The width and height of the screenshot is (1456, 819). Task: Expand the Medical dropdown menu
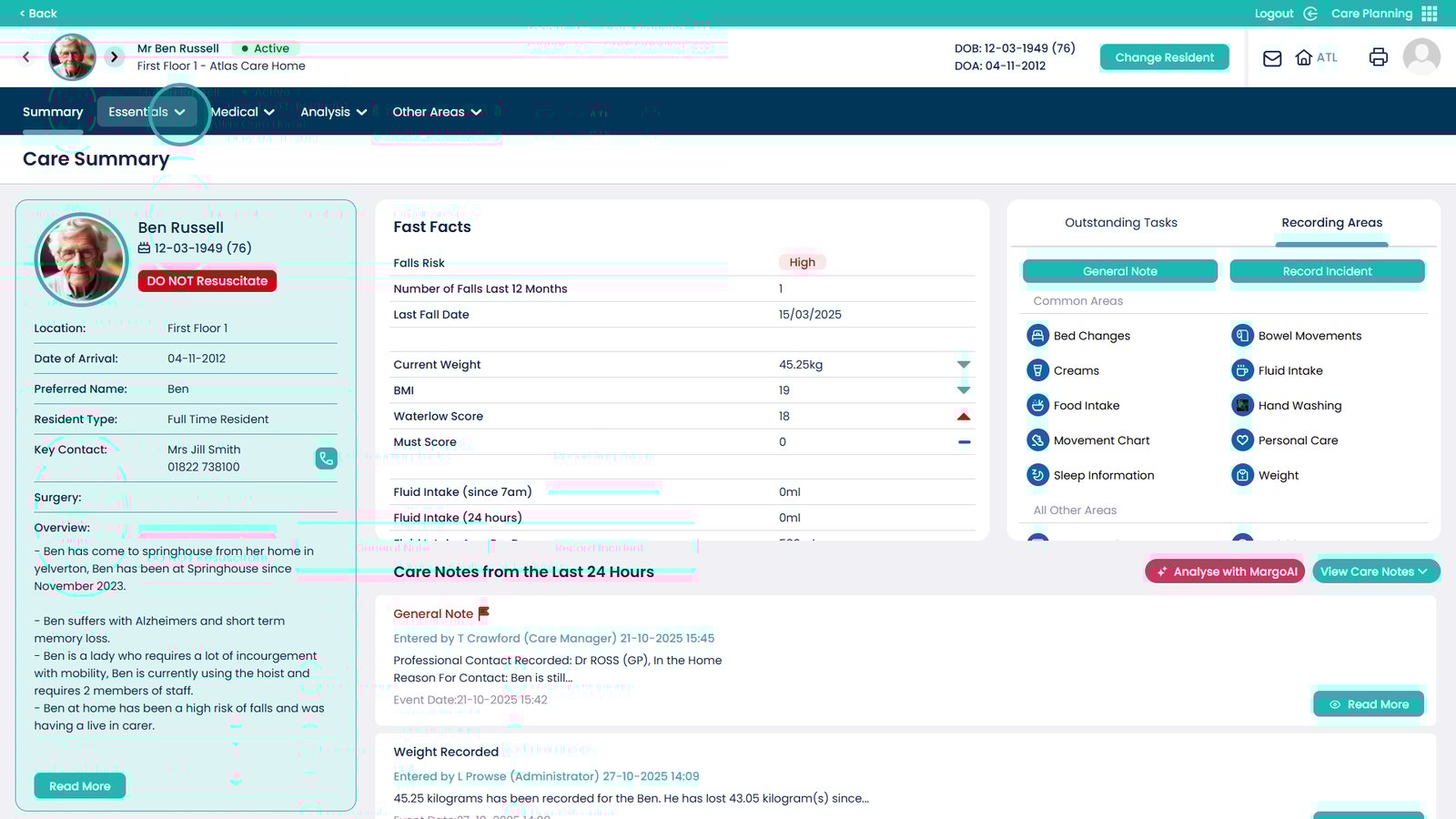pos(242,112)
